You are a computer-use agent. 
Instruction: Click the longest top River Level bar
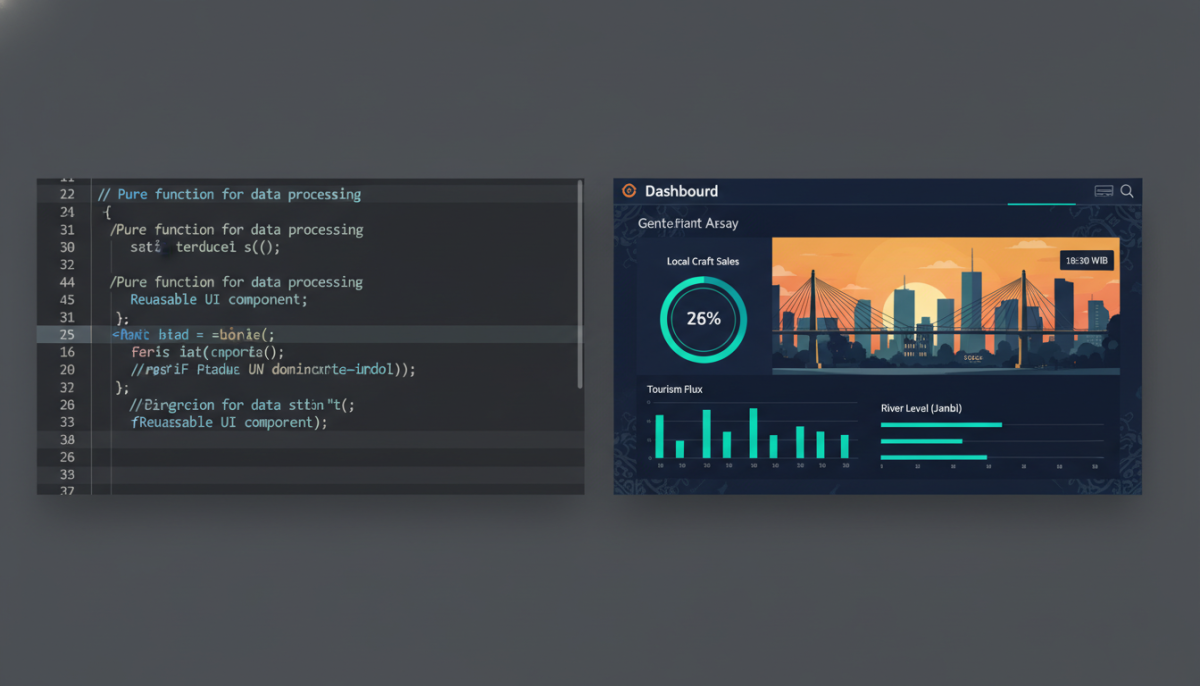tap(941, 425)
